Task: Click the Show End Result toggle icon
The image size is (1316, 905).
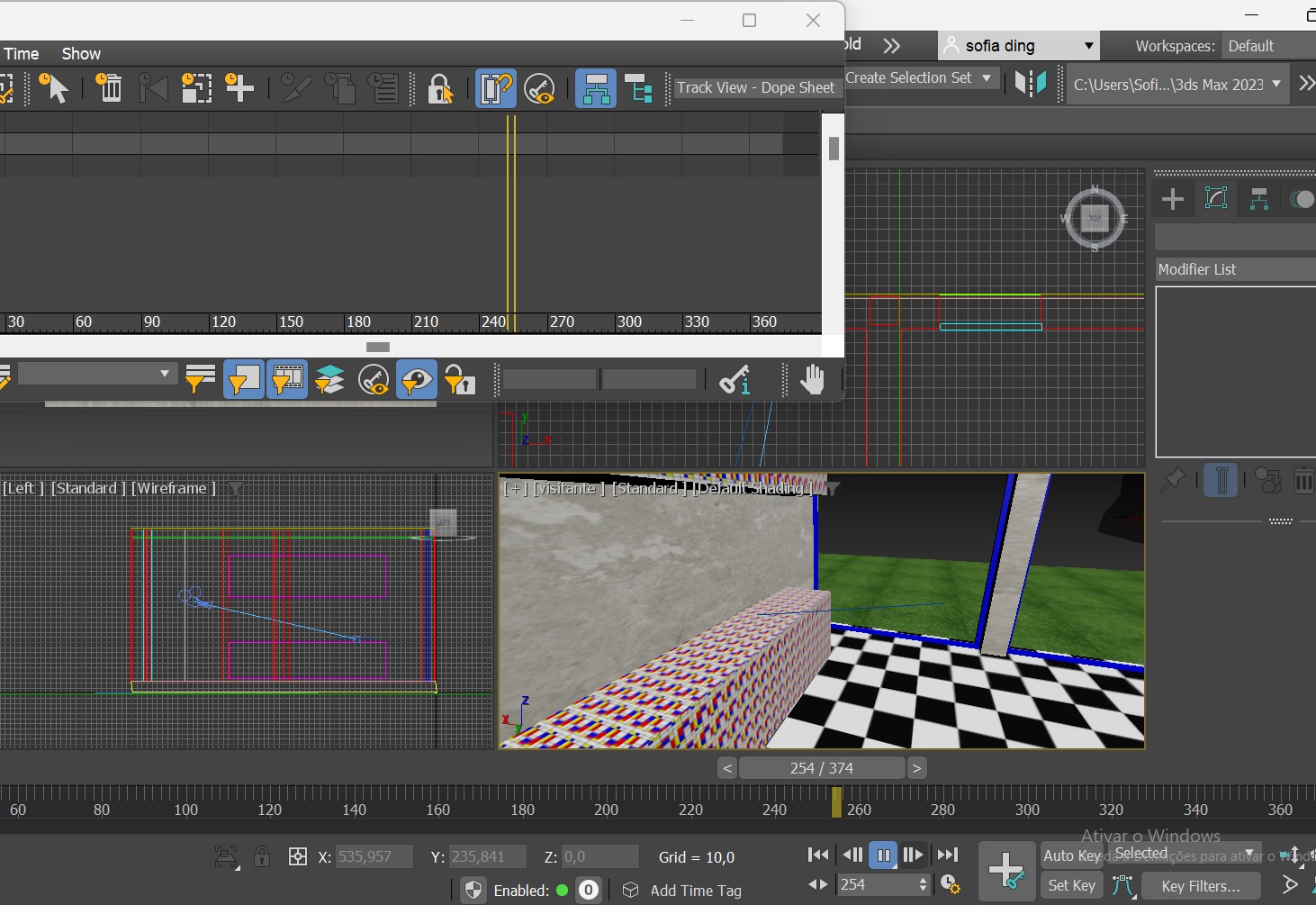Action: [x=1221, y=480]
